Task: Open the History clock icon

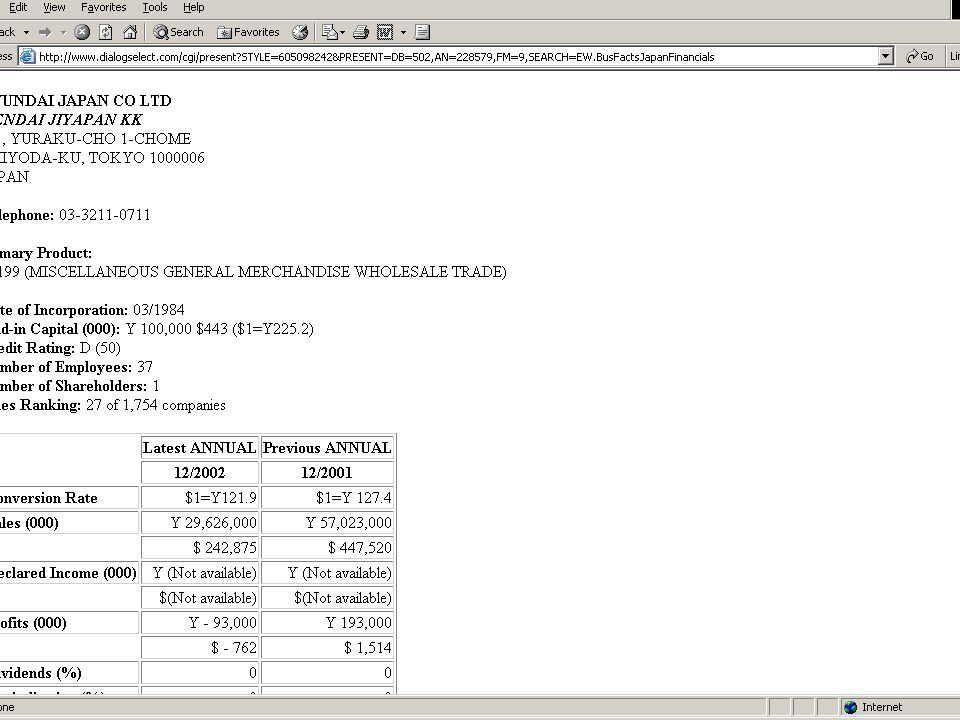Action: 300,32
